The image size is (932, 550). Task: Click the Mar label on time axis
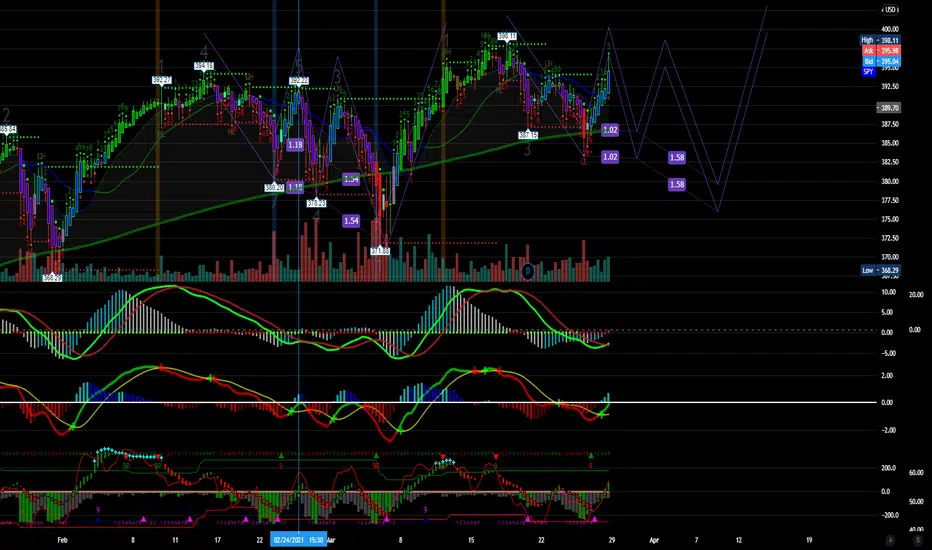pos(332,540)
